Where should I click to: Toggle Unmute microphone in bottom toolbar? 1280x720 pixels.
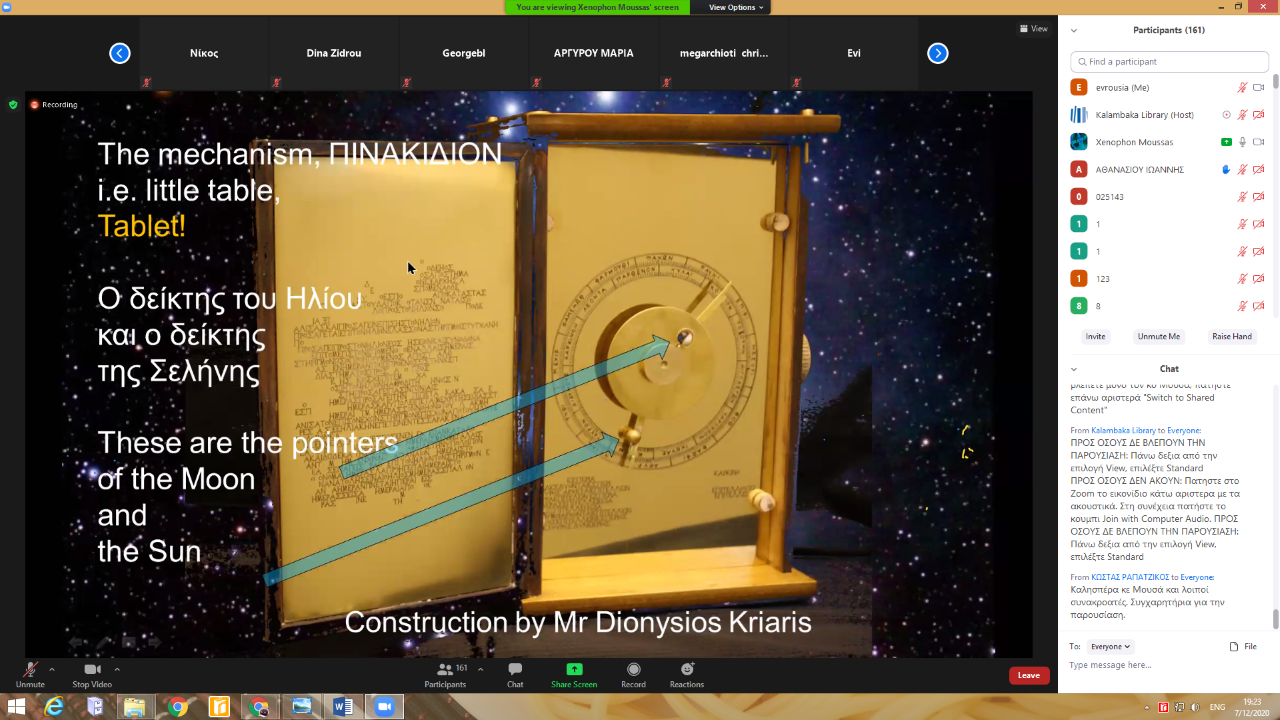[x=30, y=670]
